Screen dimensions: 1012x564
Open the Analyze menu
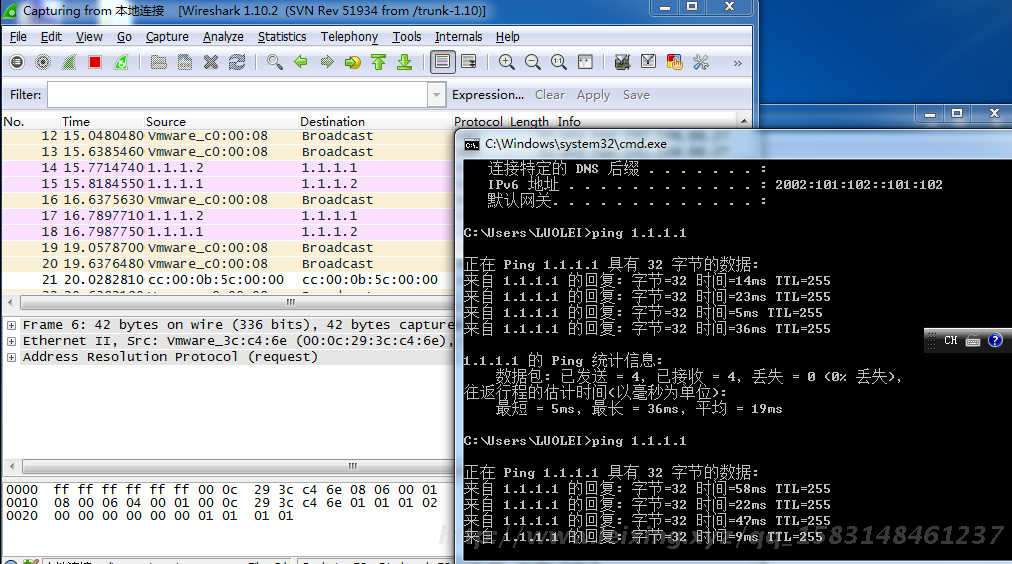coord(223,37)
